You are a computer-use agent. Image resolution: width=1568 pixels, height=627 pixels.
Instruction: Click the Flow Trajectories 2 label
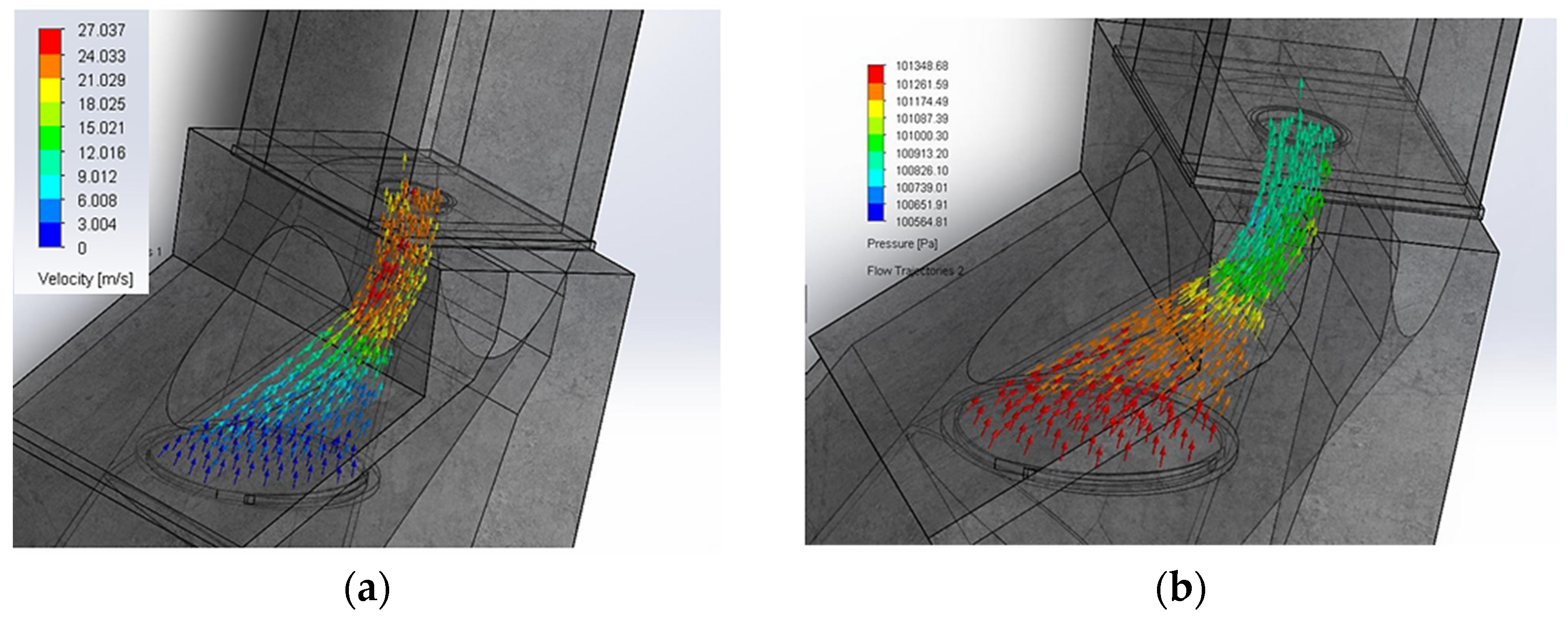(915, 271)
